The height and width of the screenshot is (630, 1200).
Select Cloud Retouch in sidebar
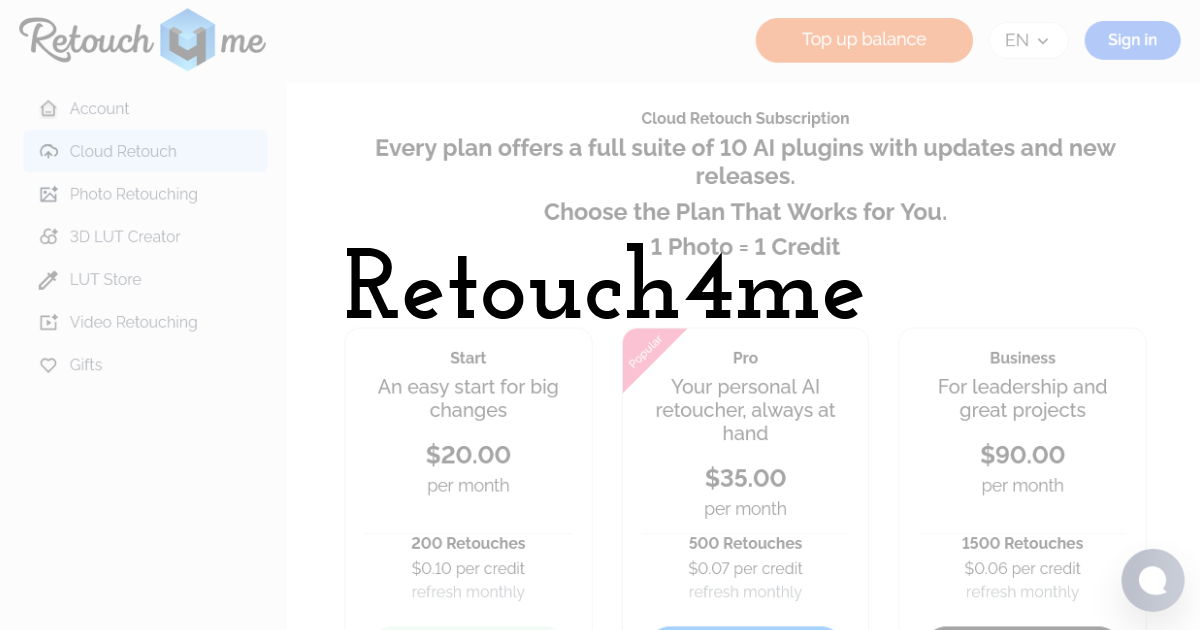click(x=123, y=152)
